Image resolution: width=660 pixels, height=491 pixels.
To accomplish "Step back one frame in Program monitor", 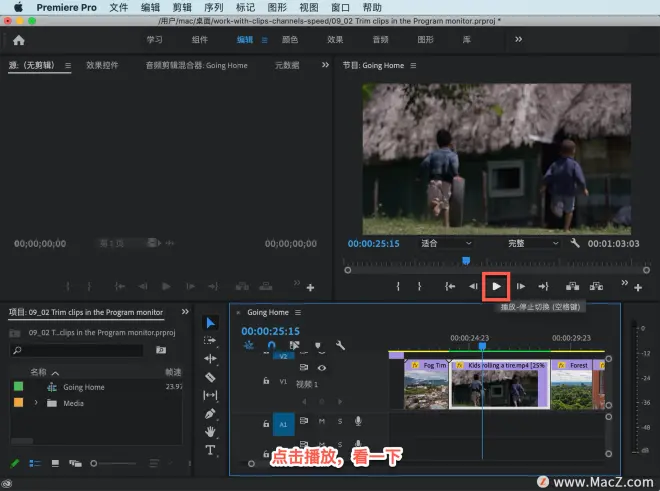I will (473, 287).
